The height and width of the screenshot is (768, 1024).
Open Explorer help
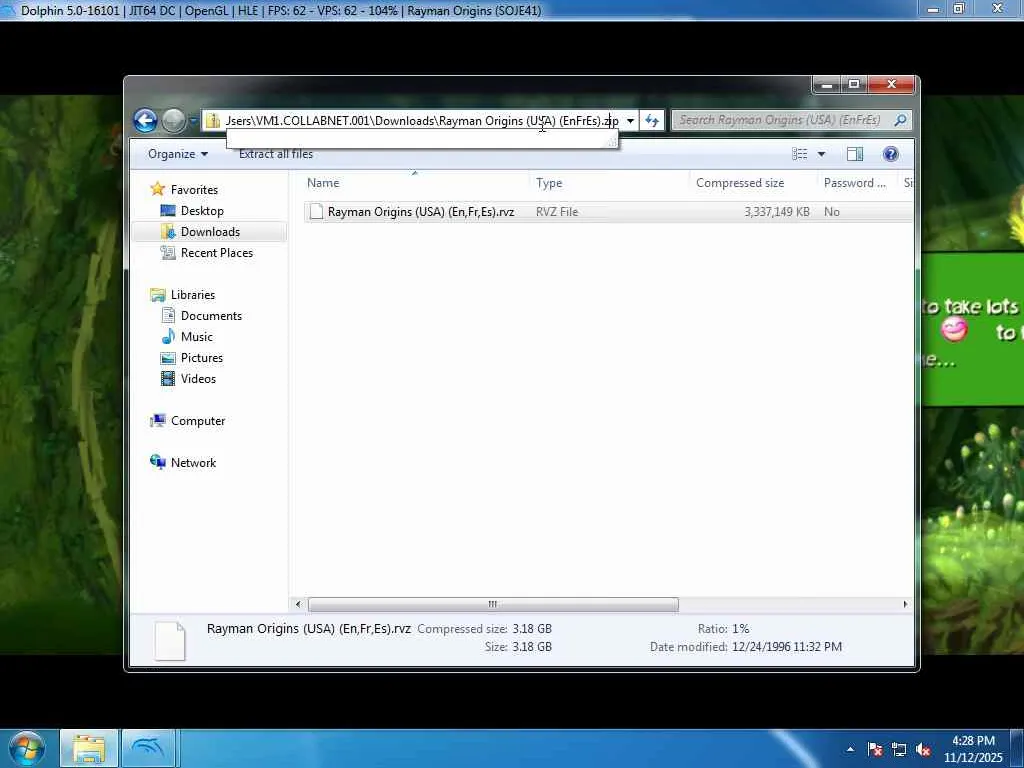point(891,154)
